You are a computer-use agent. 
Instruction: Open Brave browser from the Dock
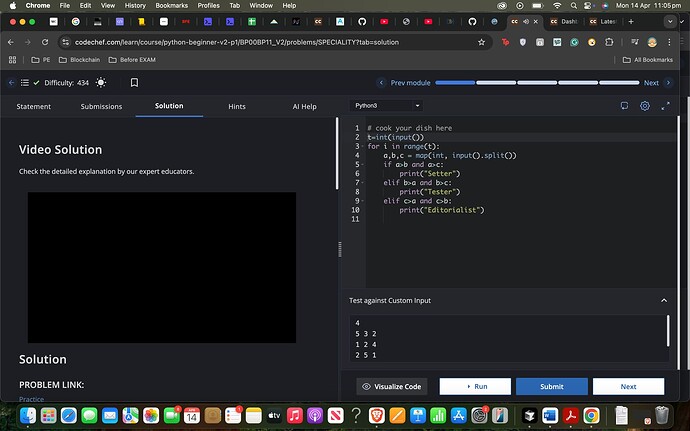(x=377, y=415)
